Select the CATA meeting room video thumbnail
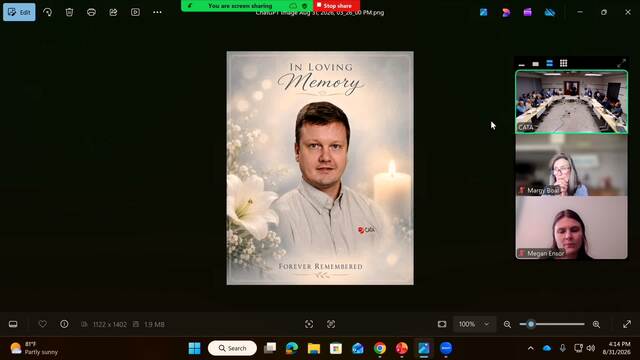The width and height of the screenshot is (640, 360). (571, 102)
